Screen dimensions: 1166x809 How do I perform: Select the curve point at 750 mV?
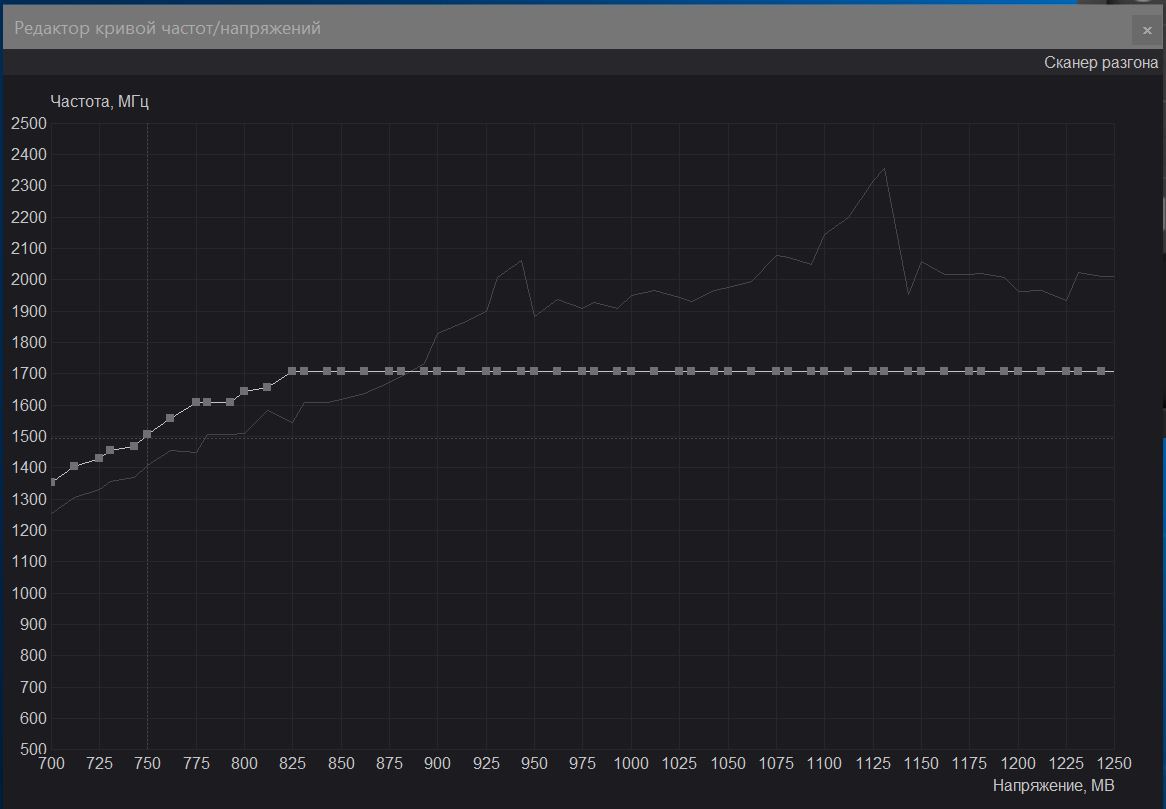(x=147, y=434)
